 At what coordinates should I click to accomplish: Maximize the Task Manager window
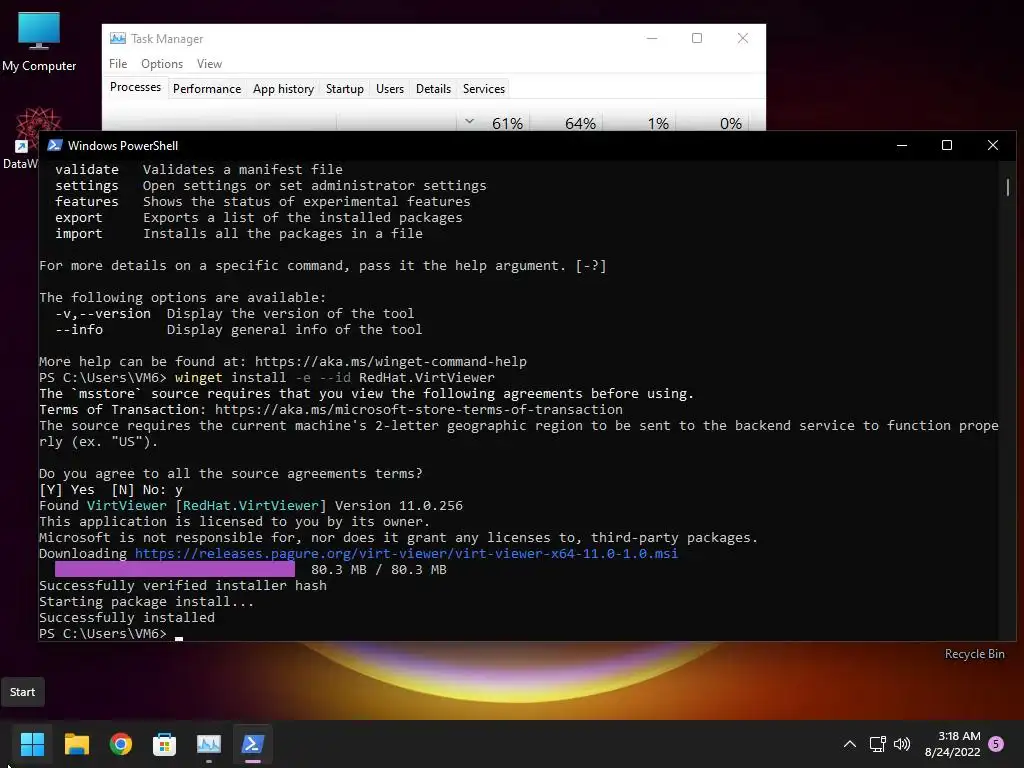[697, 39]
